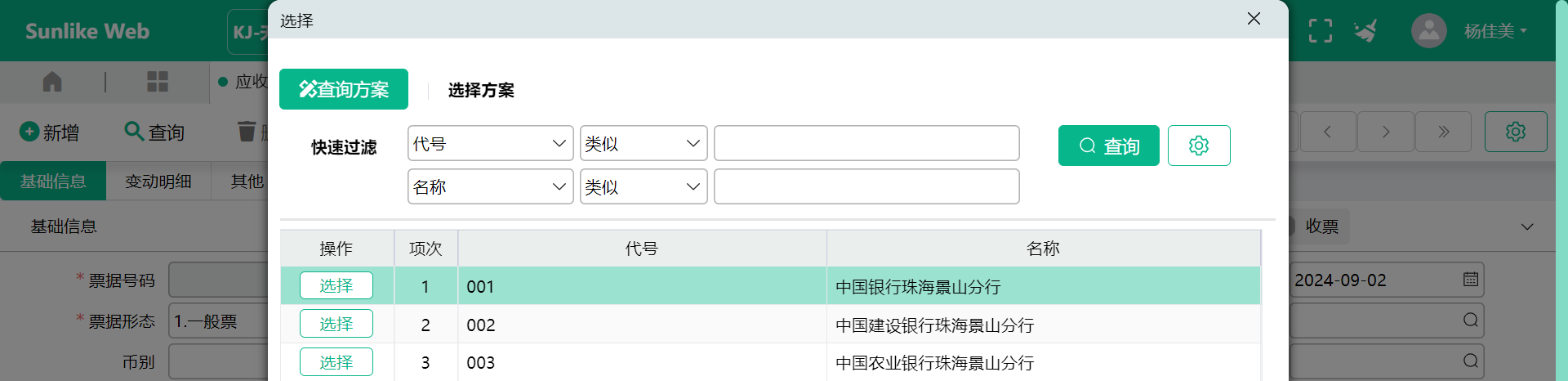Click the user avatar icon
1568x381 pixels.
click(1429, 31)
